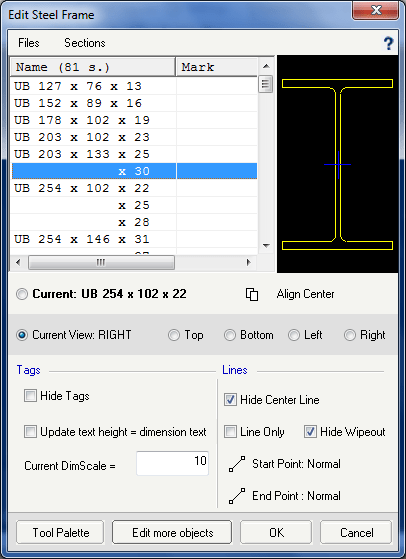Enable the Hide Tags checkbox

click(30, 396)
